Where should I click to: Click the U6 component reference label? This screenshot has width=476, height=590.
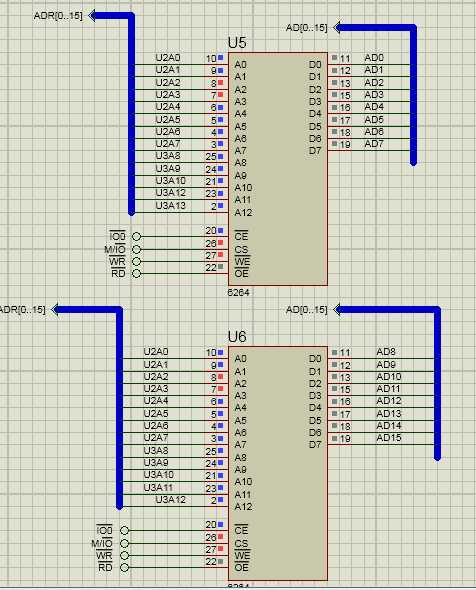click(237, 336)
